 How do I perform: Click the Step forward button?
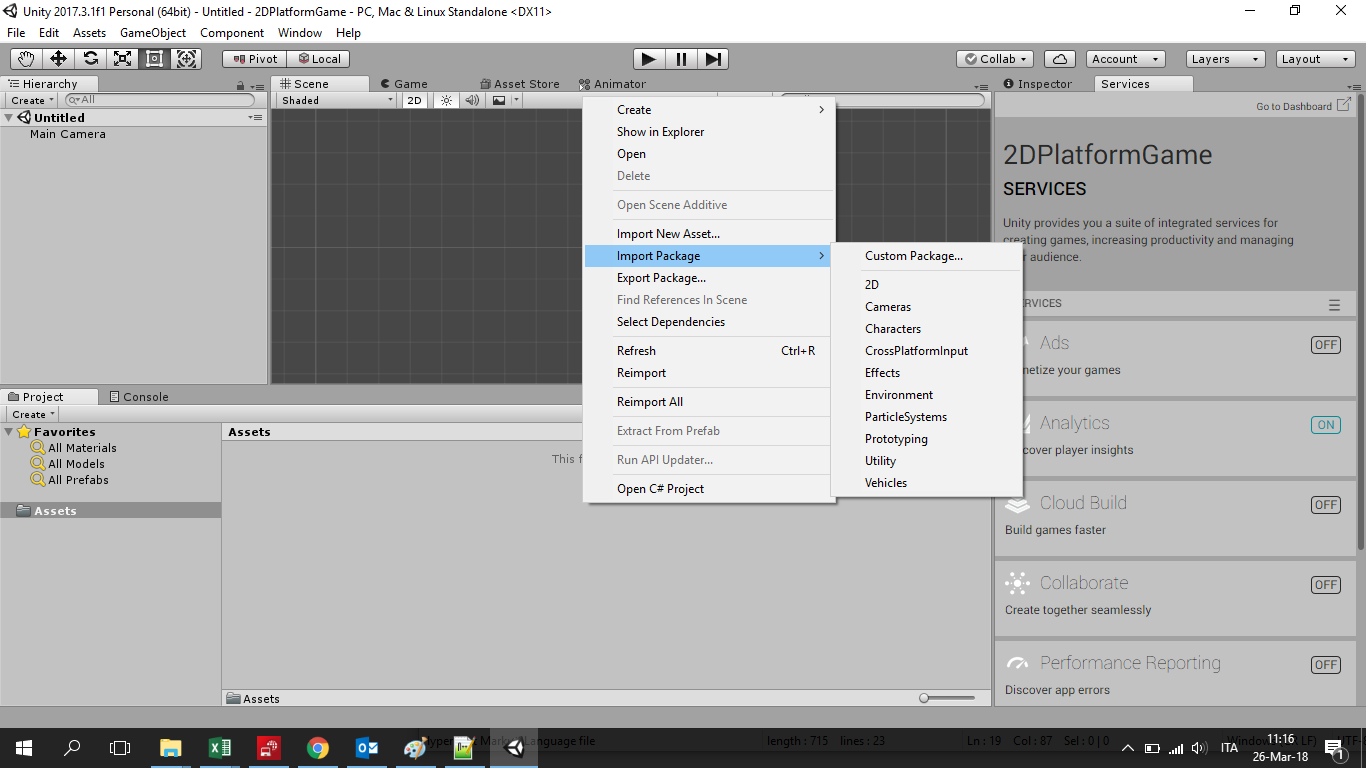coord(713,59)
